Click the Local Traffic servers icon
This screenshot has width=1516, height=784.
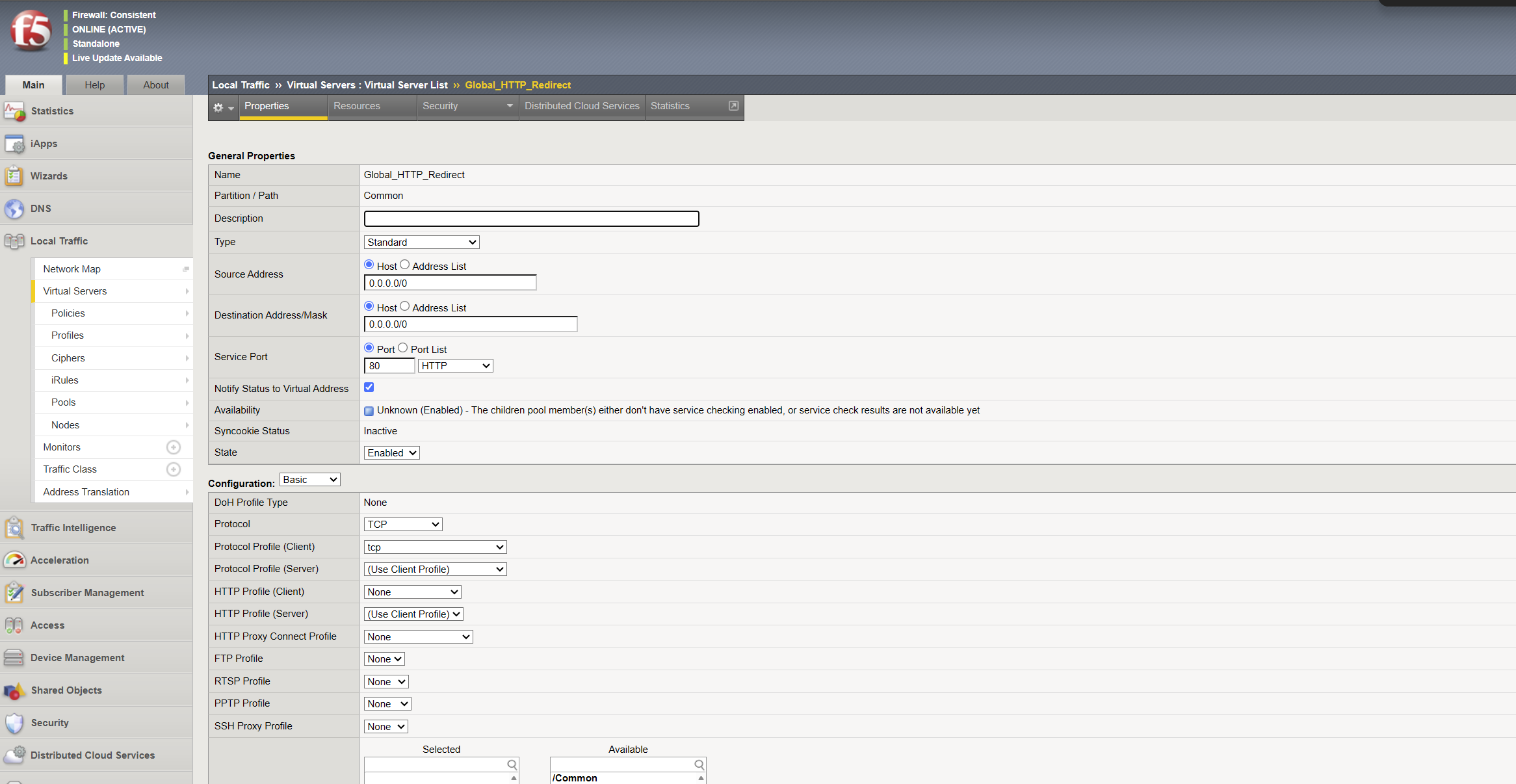click(x=14, y=241)
